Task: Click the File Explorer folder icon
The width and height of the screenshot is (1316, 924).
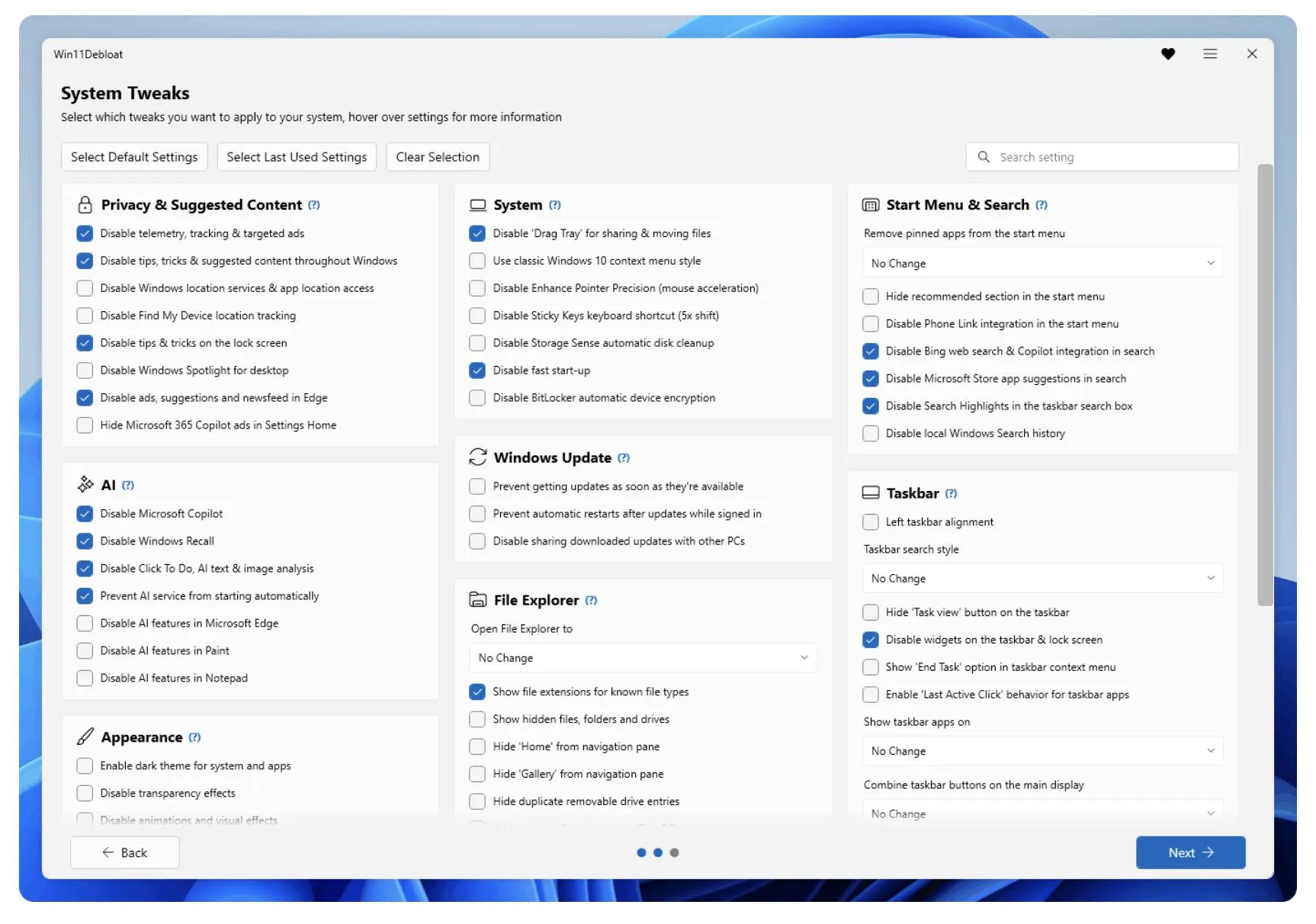Action: pos(478,600)
